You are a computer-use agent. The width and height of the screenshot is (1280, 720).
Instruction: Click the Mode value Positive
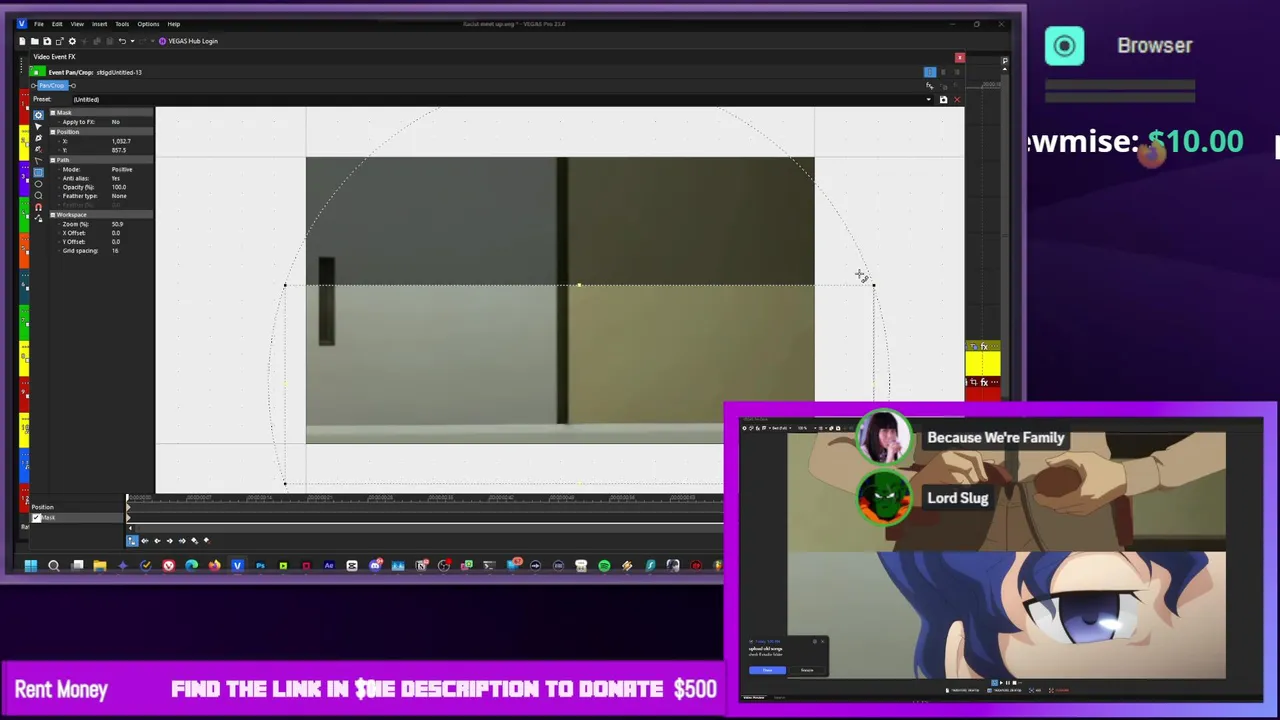pyautogui.click(x=122, y=169)
